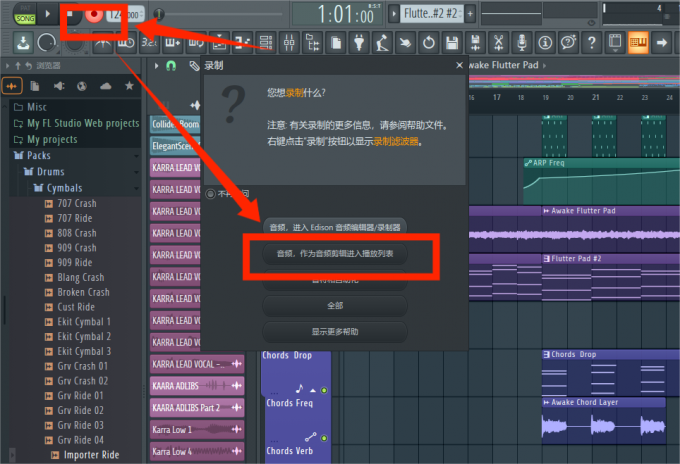680x464 pixels.
Task: Toggle loop recording button
Action: click(196, 42)
